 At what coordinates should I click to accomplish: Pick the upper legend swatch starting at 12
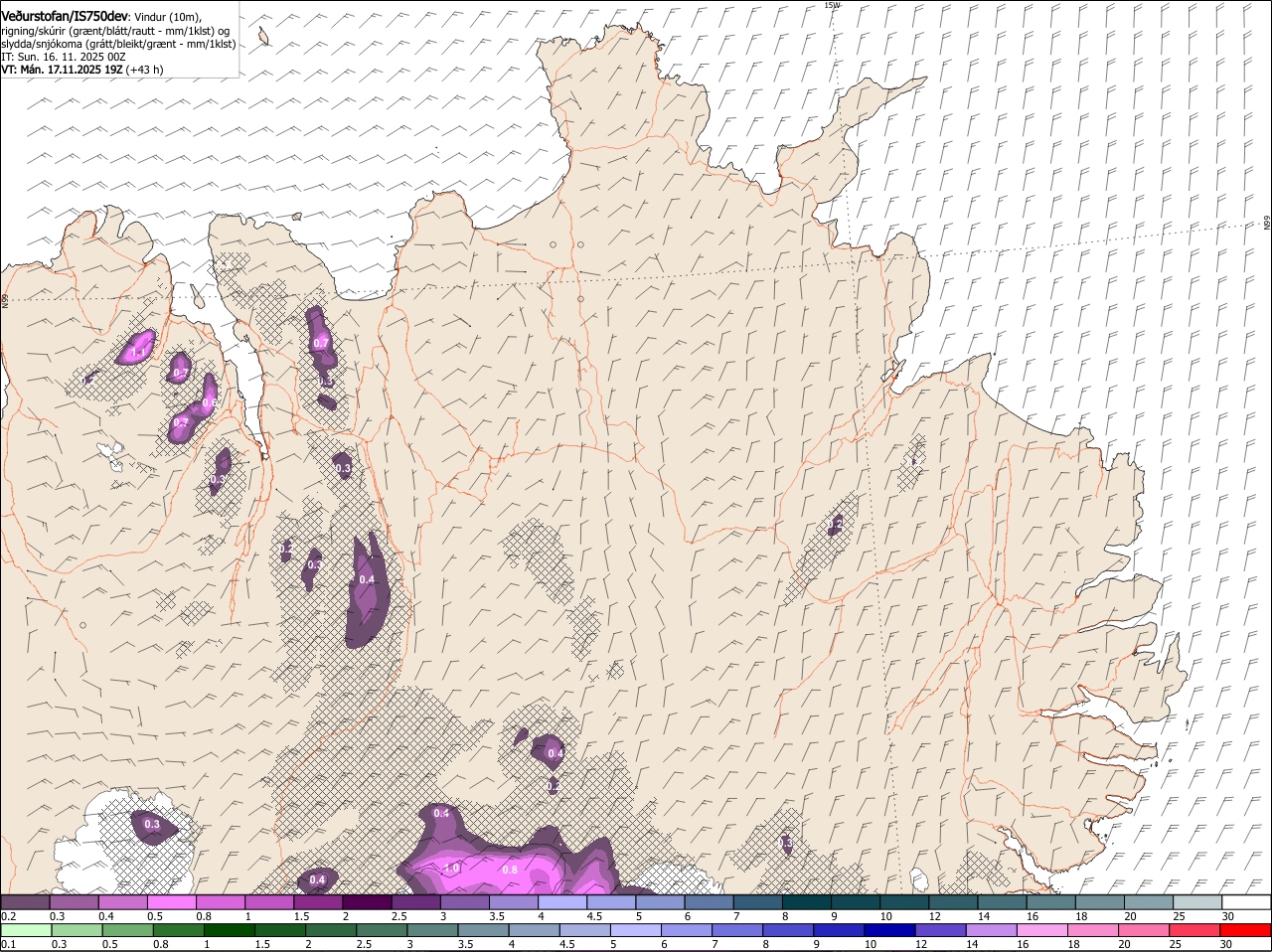(x=954, y=902)
